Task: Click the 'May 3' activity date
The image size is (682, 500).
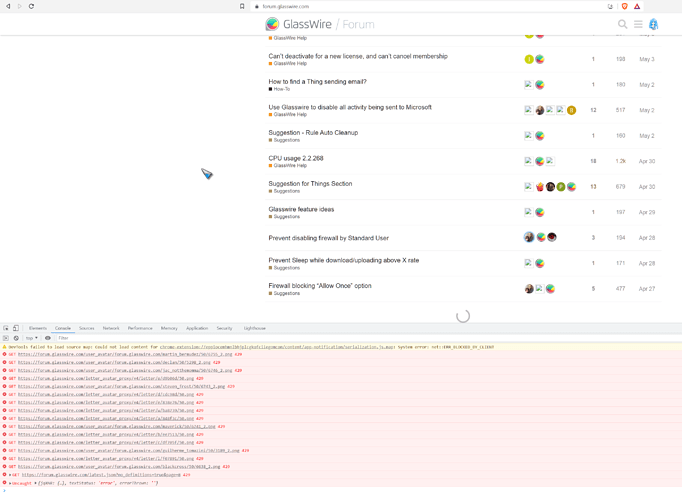Action: [x=647, y=59]
